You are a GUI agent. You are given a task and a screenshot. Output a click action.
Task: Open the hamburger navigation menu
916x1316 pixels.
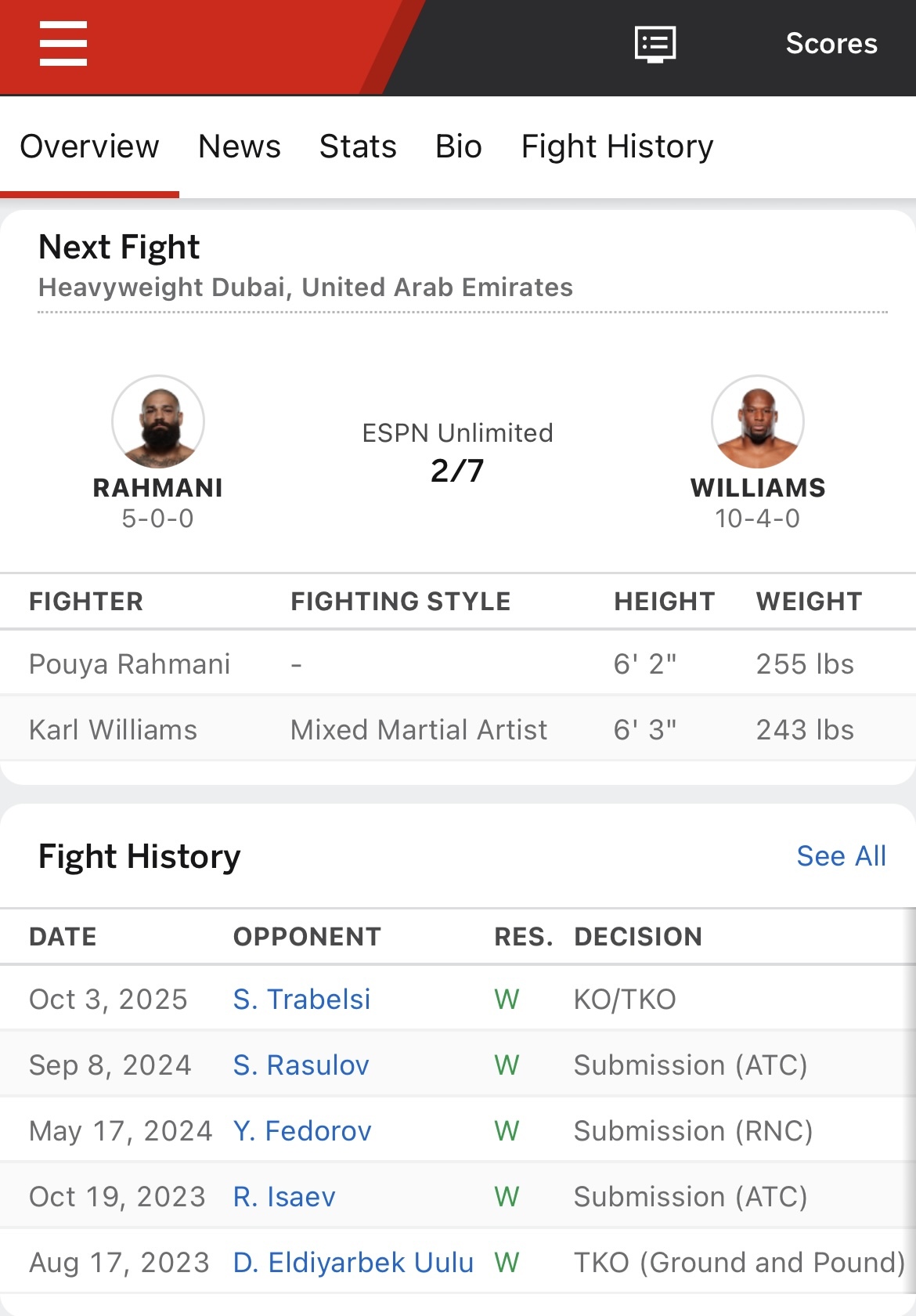63,44
